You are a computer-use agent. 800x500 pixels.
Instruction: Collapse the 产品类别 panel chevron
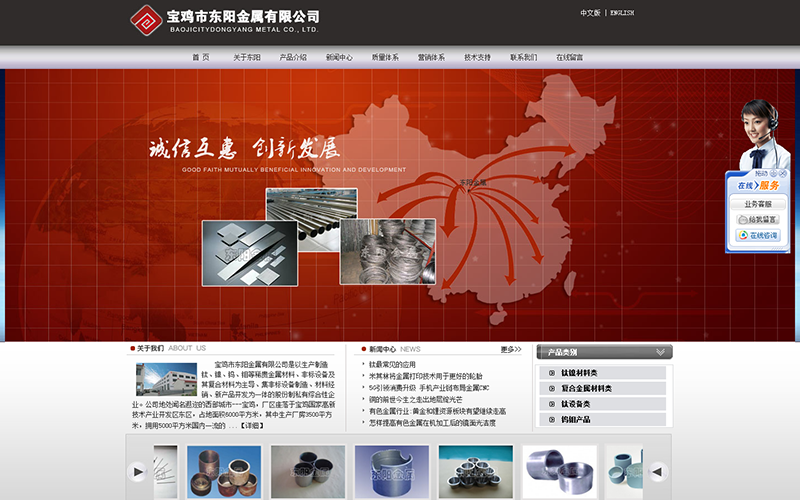(x=660, y=352)
